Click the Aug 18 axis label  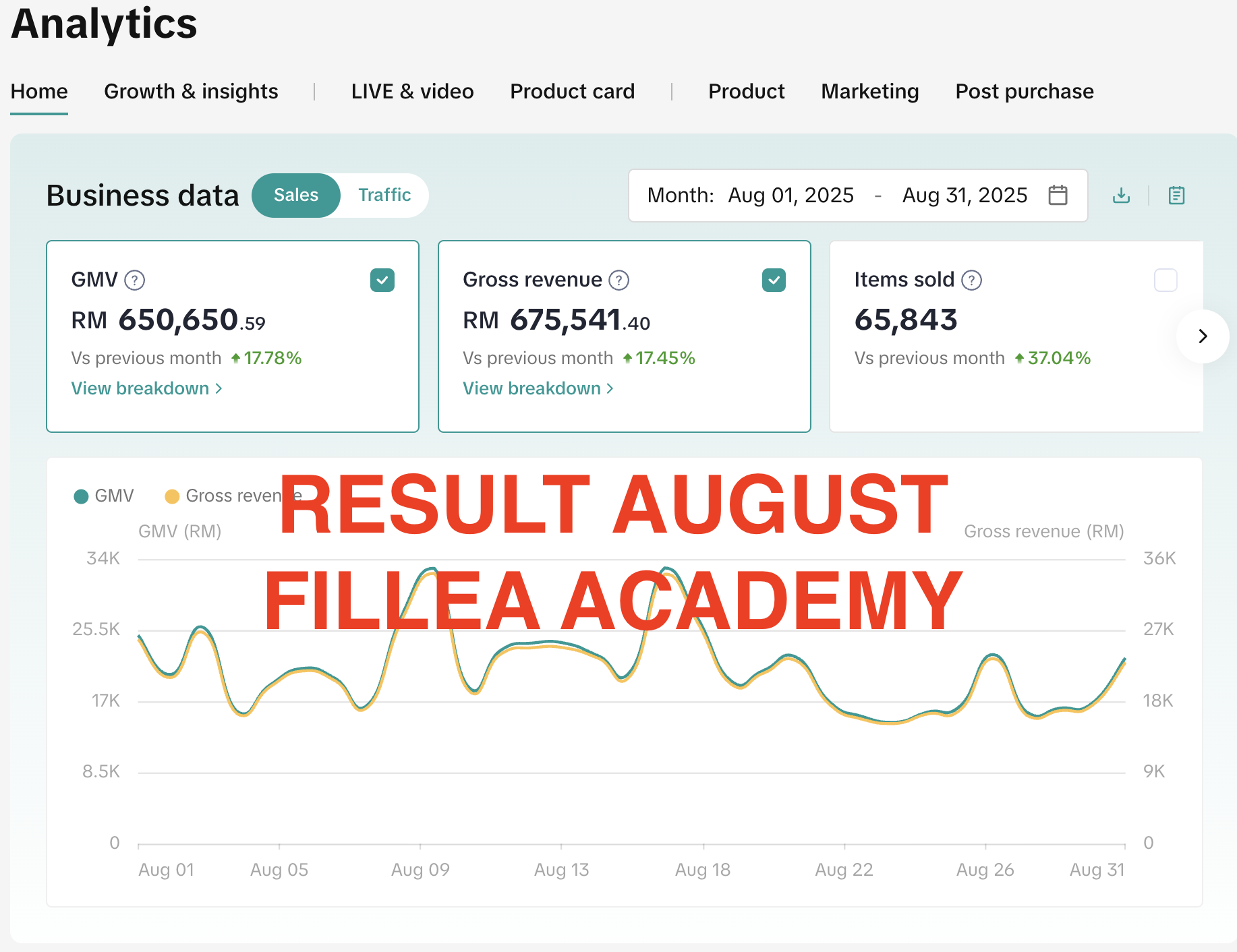tap(703, 870)
